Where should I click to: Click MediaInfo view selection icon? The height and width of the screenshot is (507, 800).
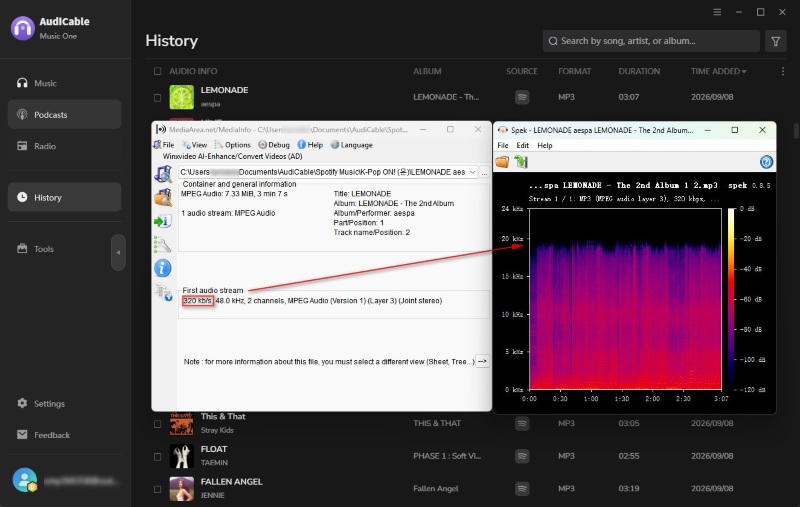164,292
